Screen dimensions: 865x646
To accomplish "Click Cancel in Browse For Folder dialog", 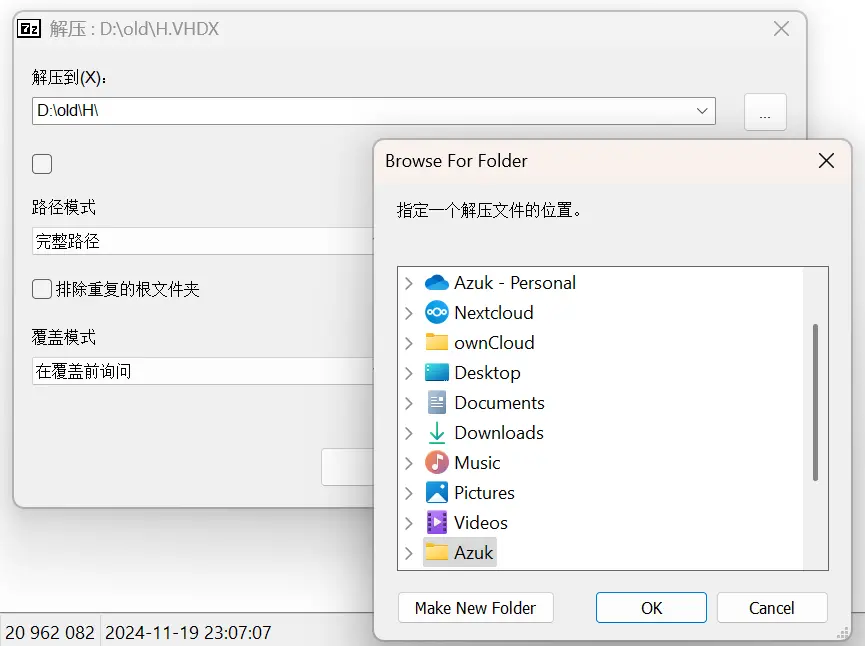I will tap(771, 608).
